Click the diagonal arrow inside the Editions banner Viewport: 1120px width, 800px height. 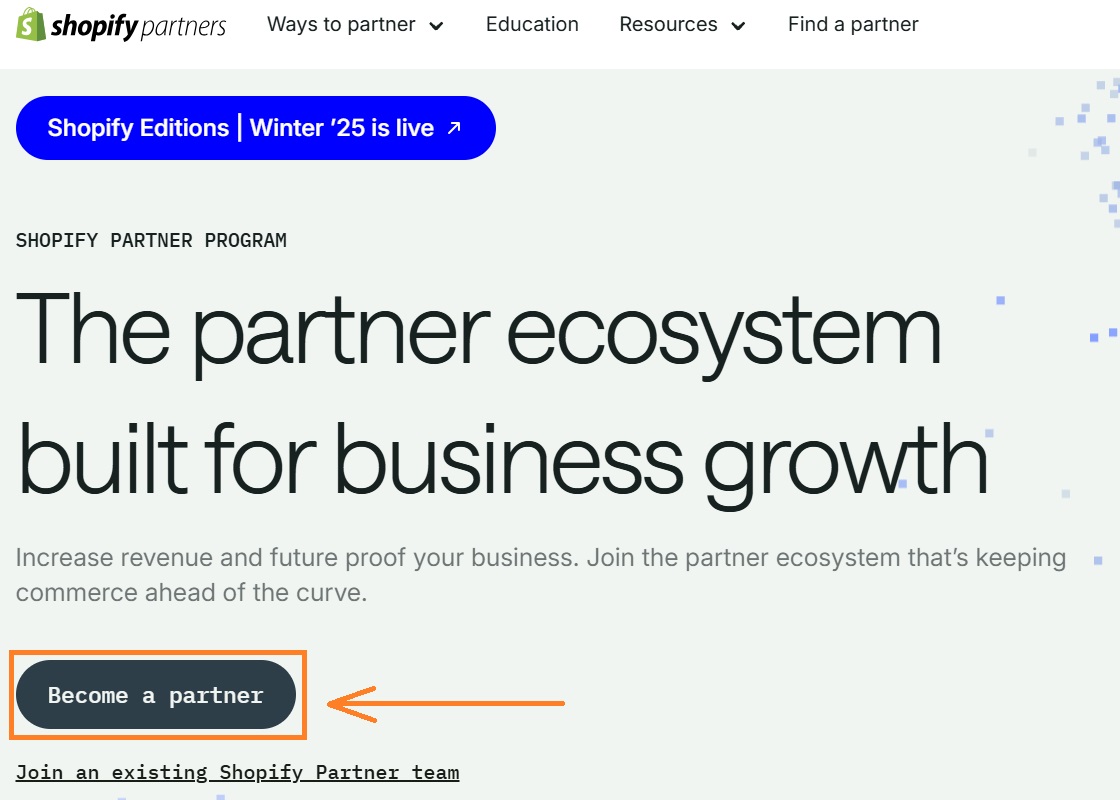tap(452, 127)
